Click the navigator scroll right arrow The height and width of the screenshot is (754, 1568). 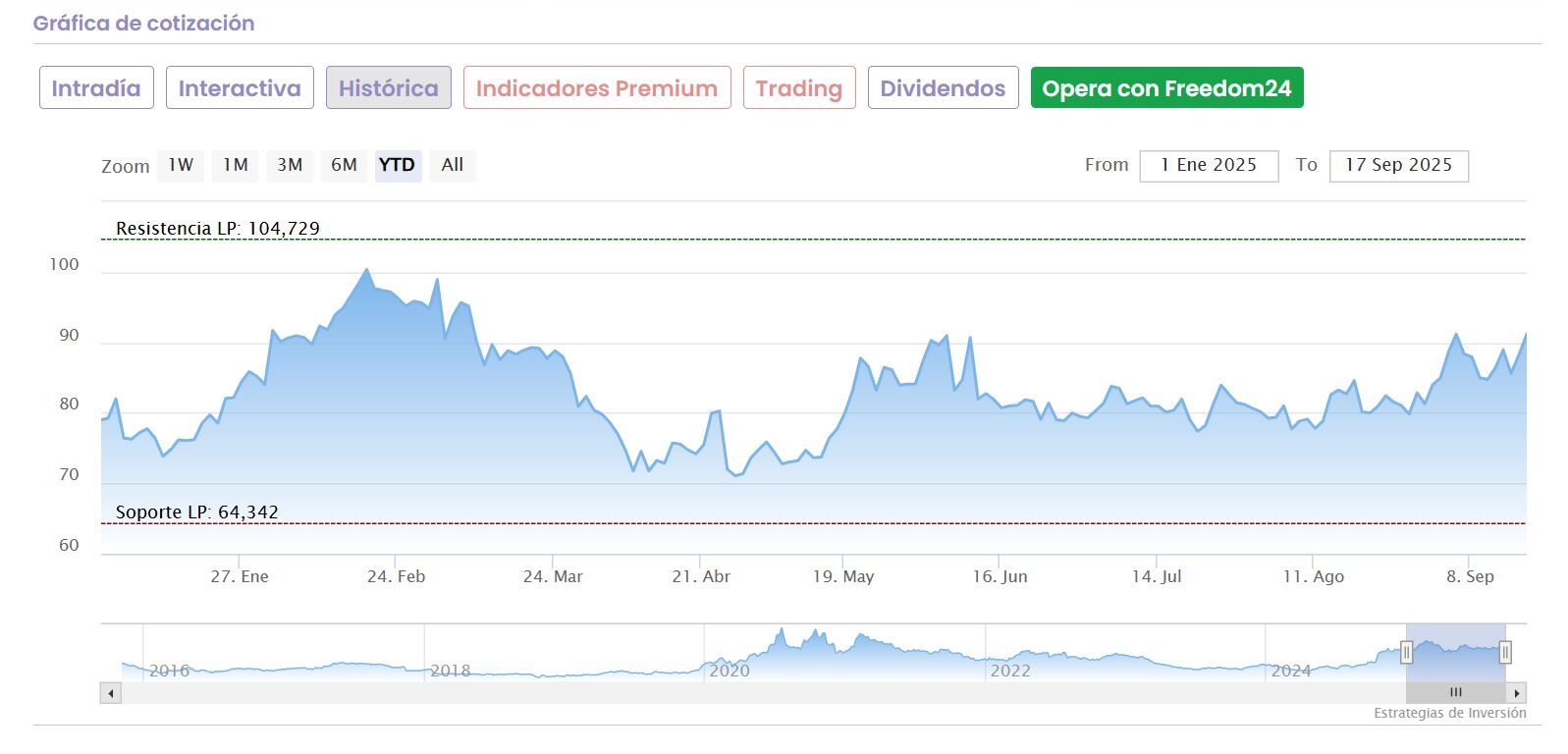pyautogui.click(x=1518, y=693)
